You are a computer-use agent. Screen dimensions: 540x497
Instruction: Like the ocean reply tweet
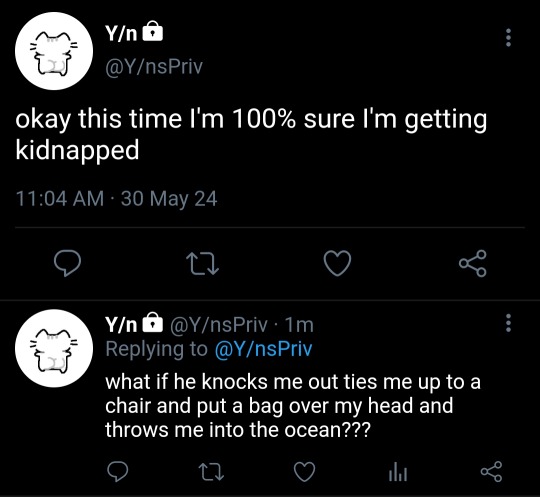coord(304,471)
